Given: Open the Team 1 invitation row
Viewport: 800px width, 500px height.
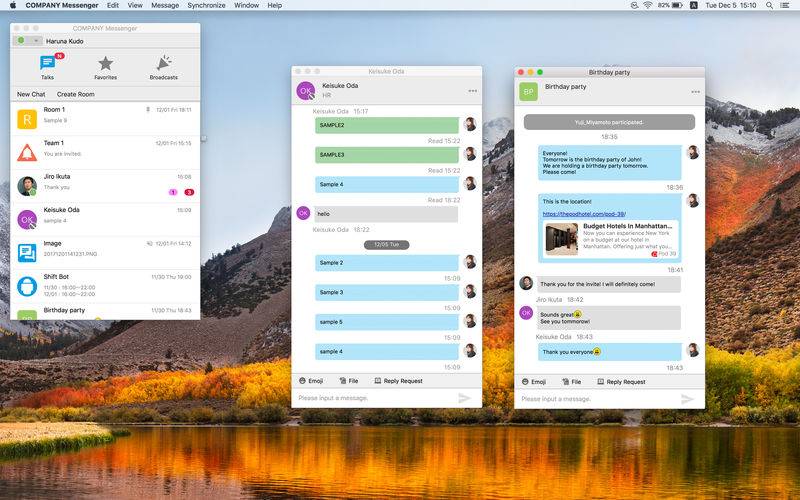Looking at the screenshot, I should pos(105,153).
